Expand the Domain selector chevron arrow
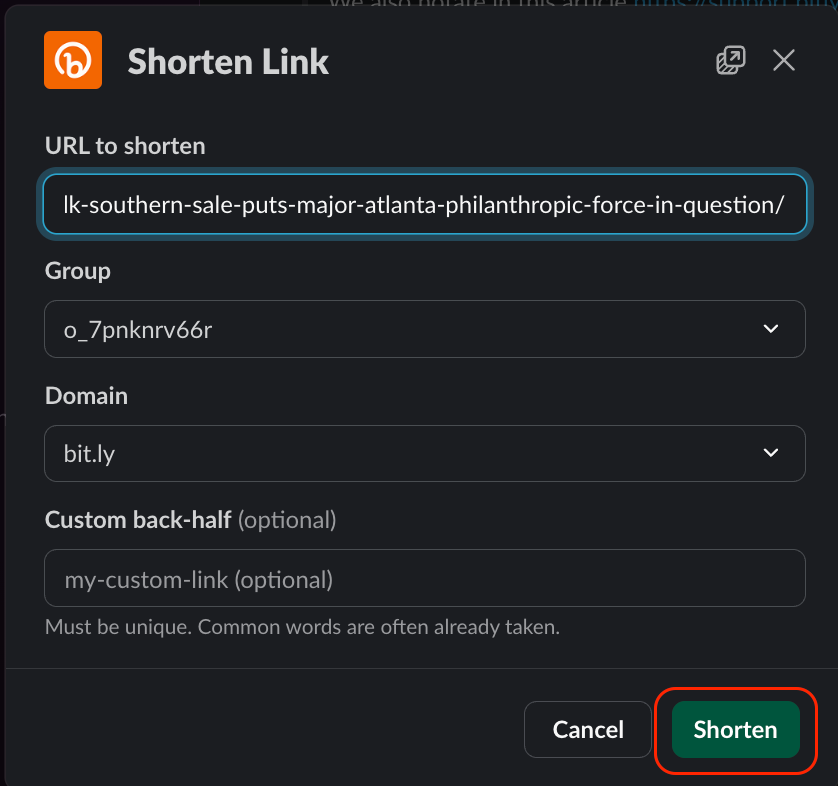 [771, 453]
